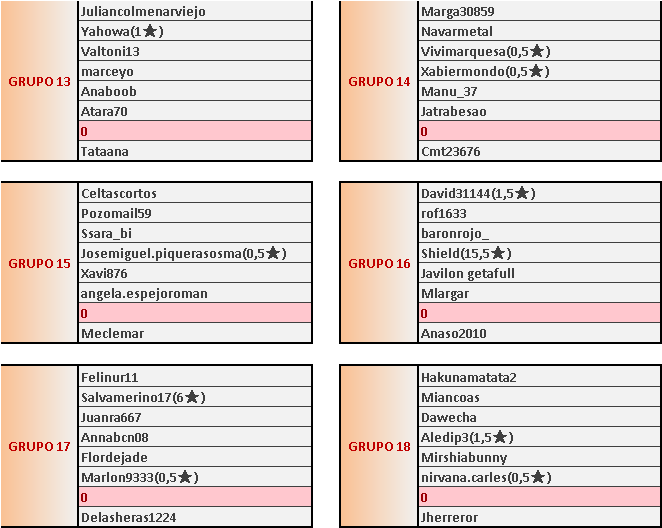
Task: Click the name Celtascortos
Action: pos(119,193)
